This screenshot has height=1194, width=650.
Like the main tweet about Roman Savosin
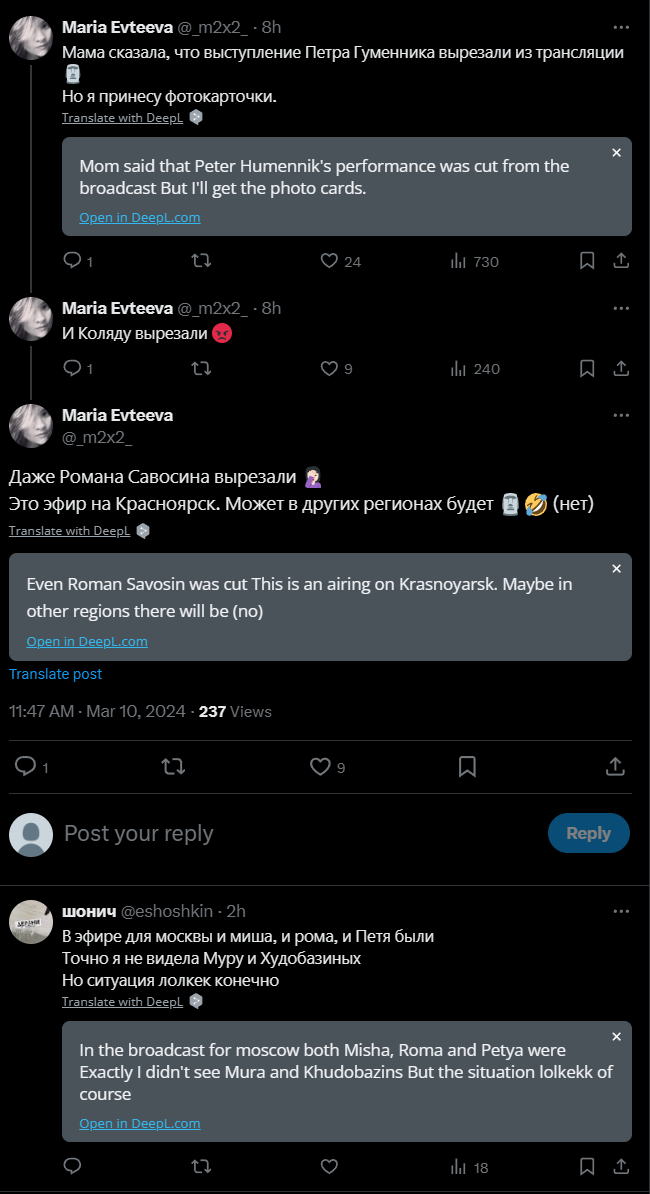[x=320, y=767]
